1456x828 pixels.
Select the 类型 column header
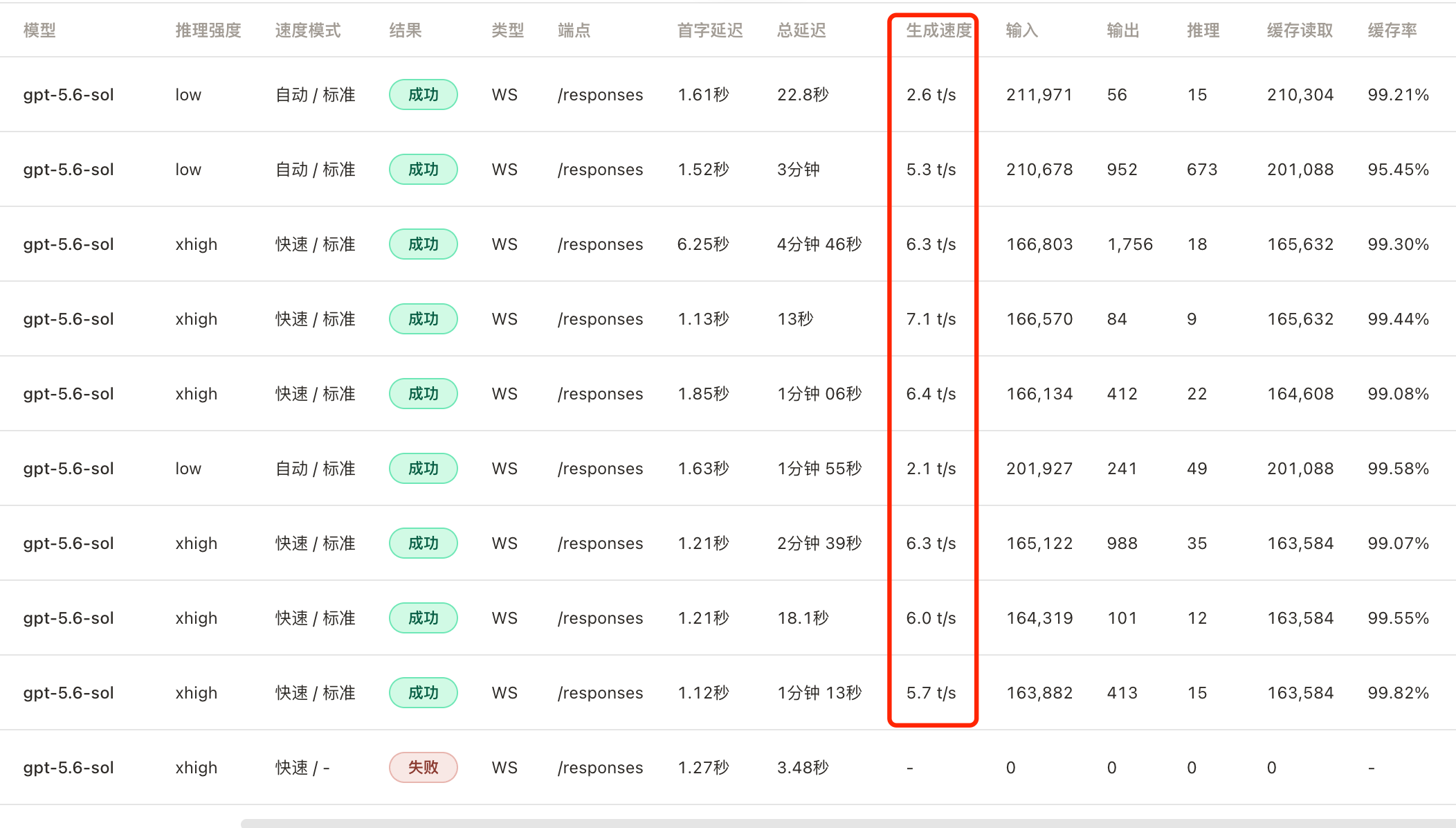[x=508, y=30]
